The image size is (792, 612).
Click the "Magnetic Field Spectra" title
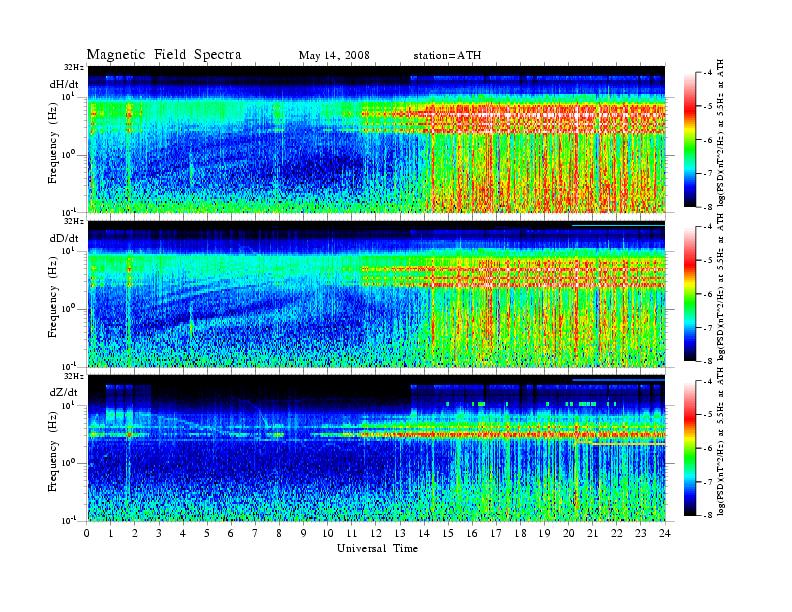[x=164, y=55]
